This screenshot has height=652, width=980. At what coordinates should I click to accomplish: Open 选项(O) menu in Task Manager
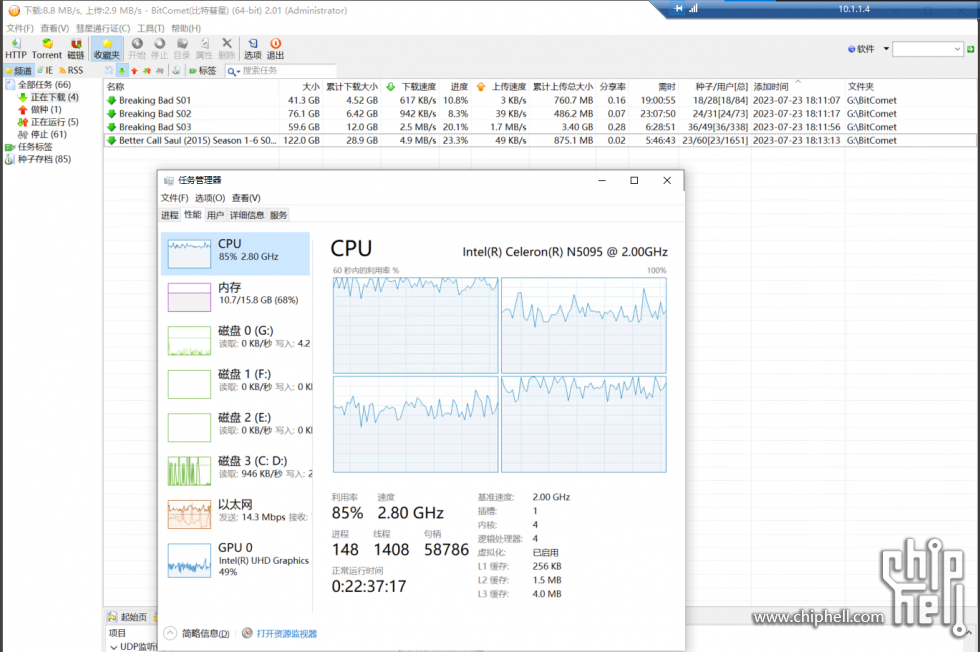(x=209, y=198)
